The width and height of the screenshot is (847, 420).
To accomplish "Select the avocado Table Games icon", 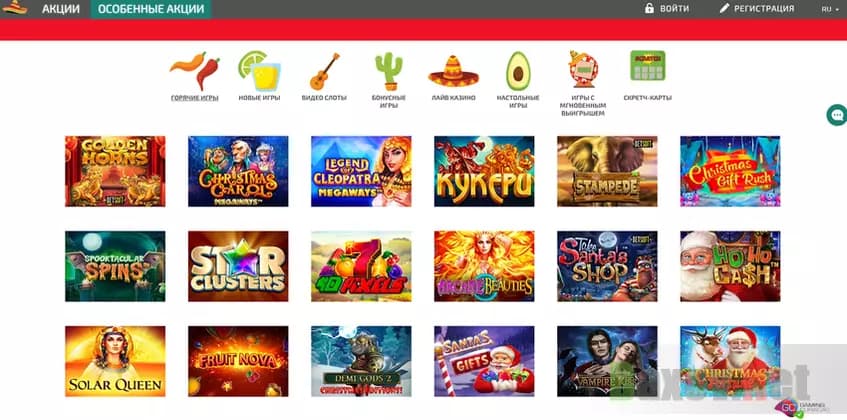I will 518,71.
